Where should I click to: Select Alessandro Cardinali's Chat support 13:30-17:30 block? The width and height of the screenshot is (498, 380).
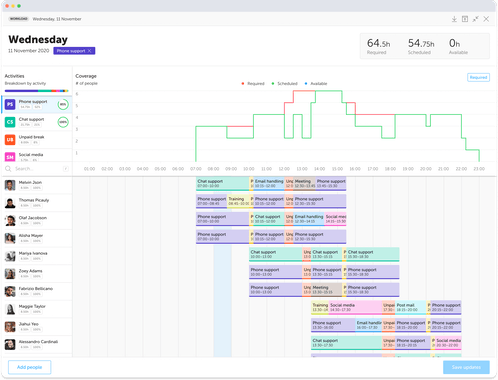pos(347,343)
